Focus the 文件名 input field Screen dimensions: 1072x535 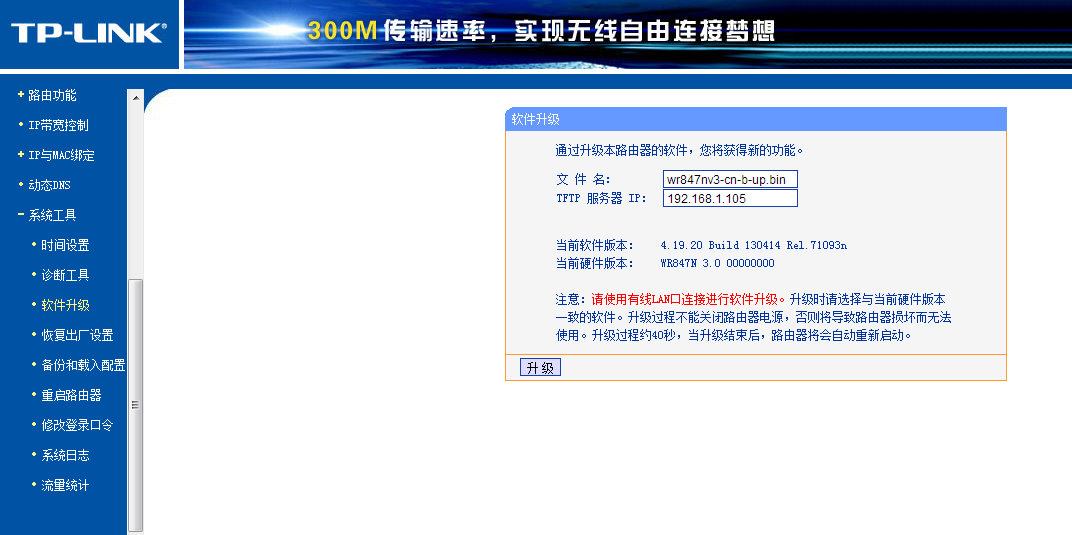(x=730, y=180)
